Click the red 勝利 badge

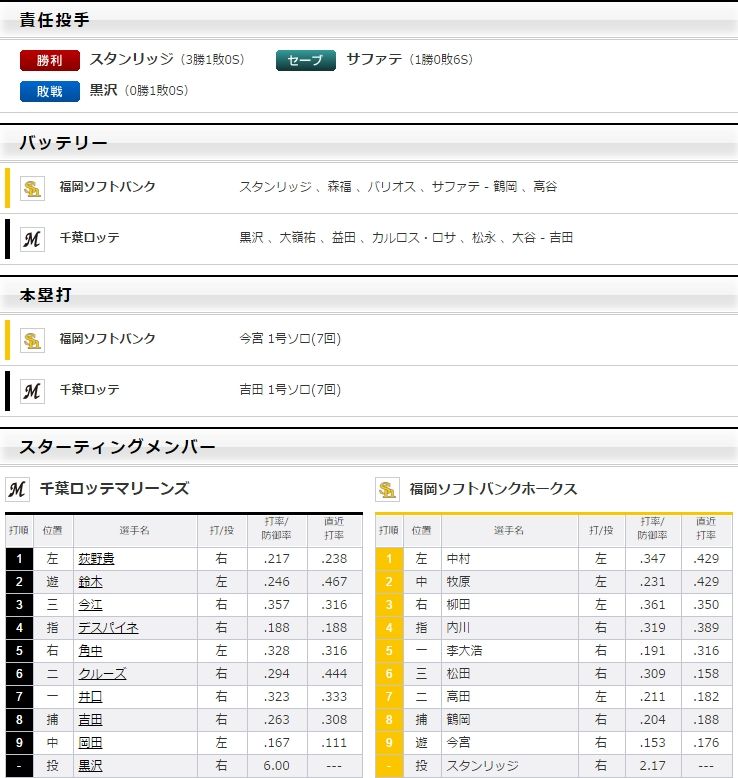[x=50, y=61]
